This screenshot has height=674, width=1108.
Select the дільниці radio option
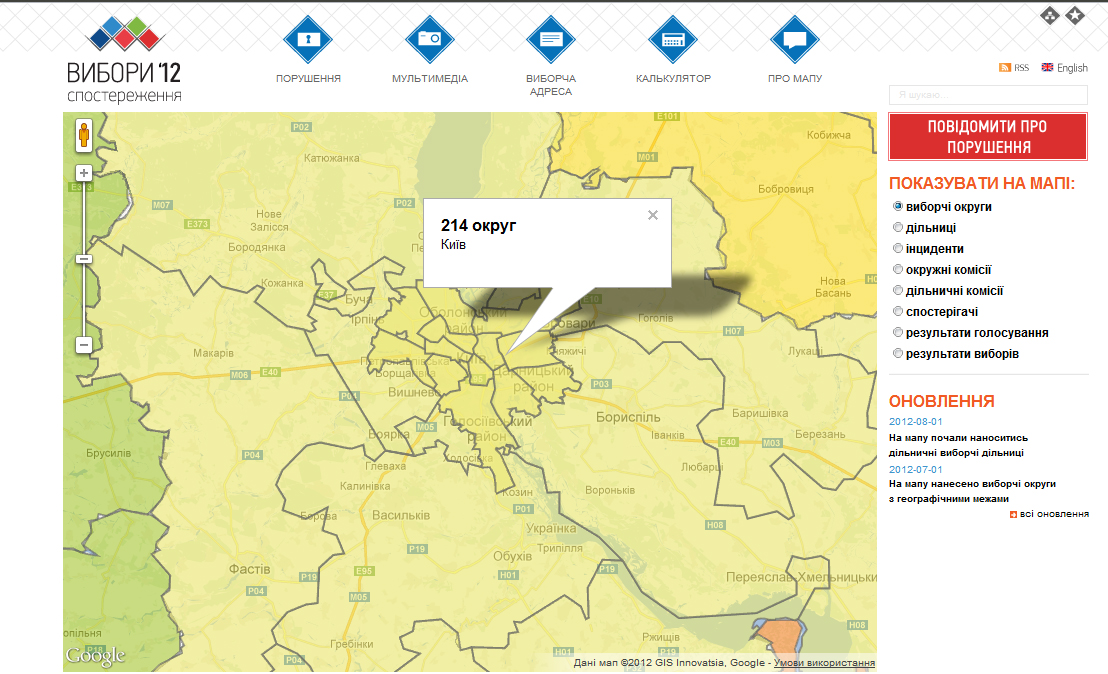click(x=898, y=227)
